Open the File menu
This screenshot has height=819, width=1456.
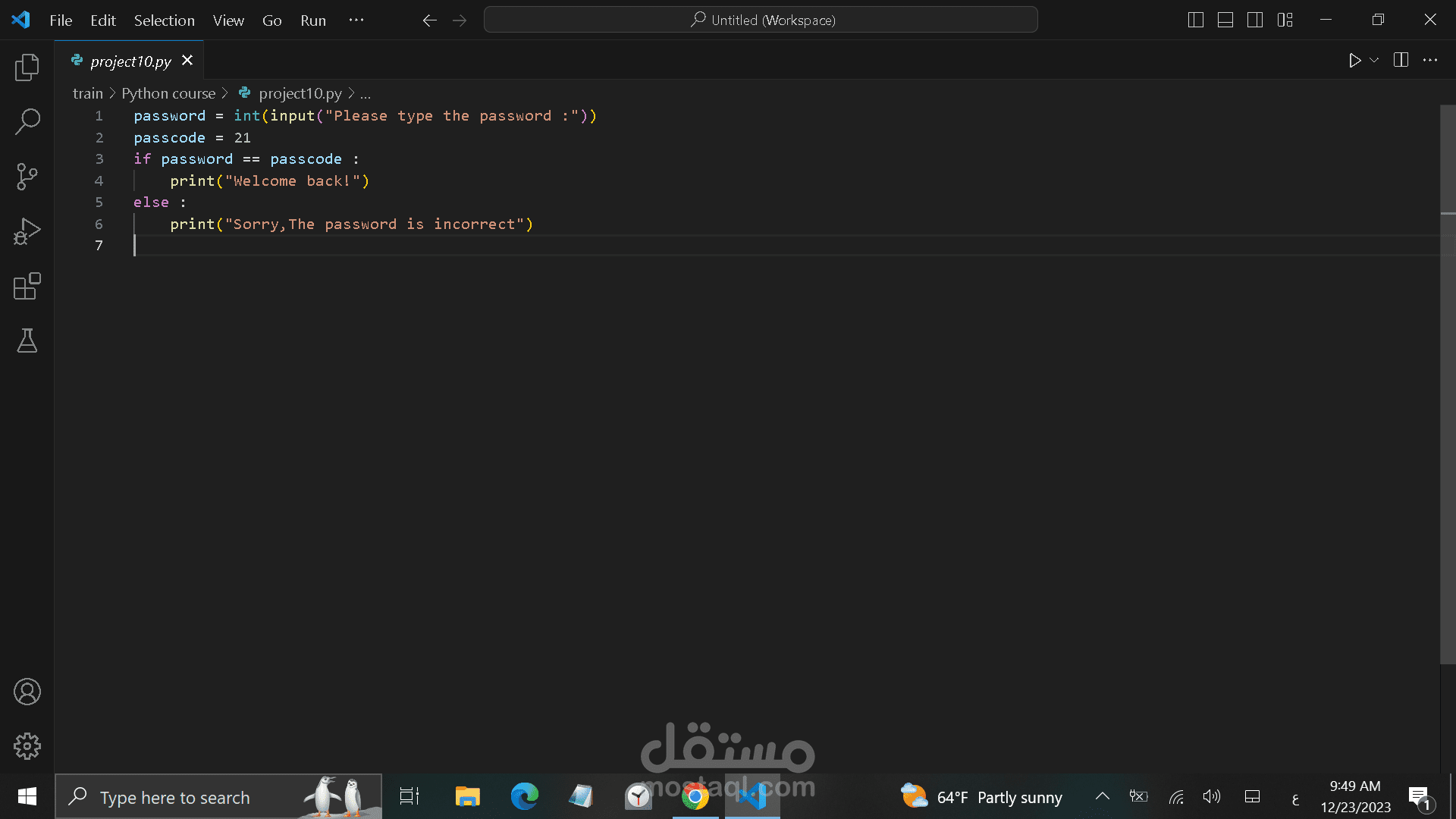click(x=61, y=20)
